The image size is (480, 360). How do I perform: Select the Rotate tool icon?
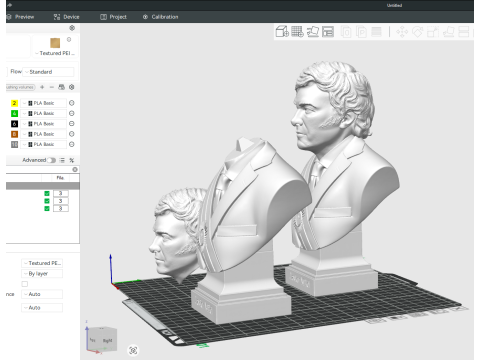[417, 32]
